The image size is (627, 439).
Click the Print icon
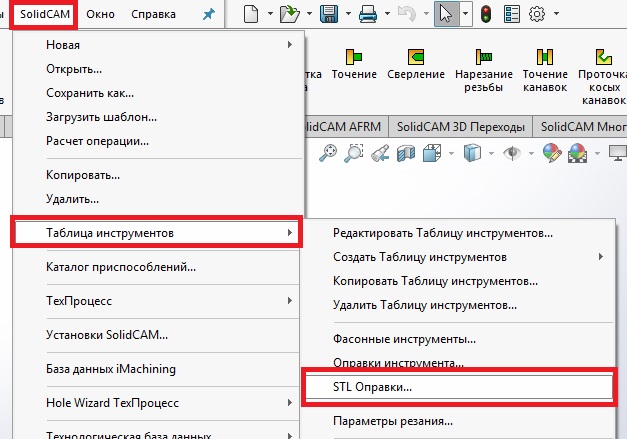pos(367,14)
